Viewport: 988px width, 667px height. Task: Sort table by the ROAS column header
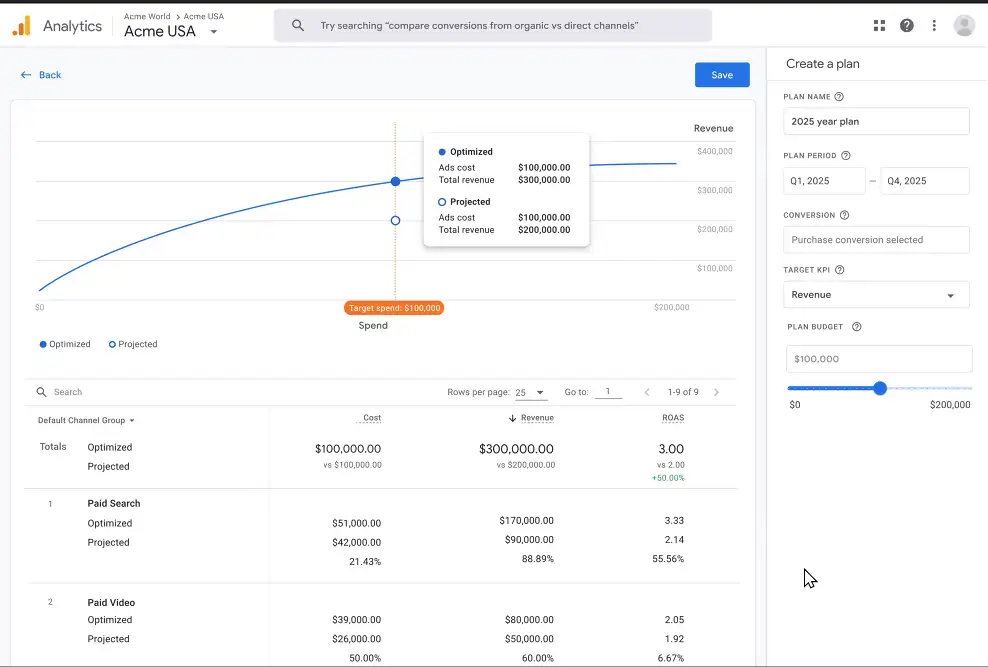coord(672,418)
